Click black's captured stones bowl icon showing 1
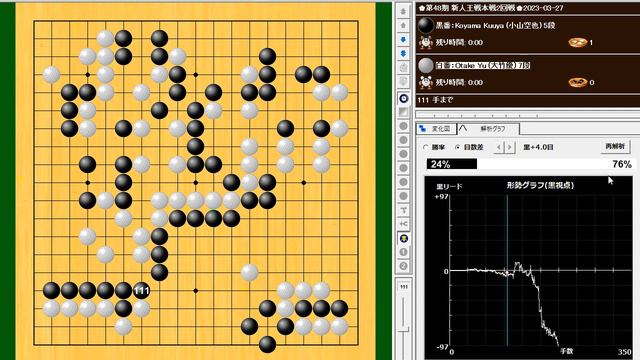 (578, 42)
